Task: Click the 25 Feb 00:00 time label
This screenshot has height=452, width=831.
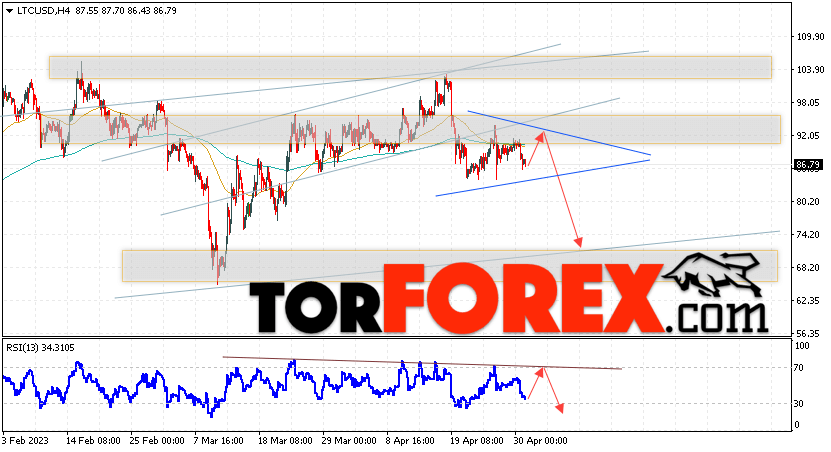Action: point(157,441)
